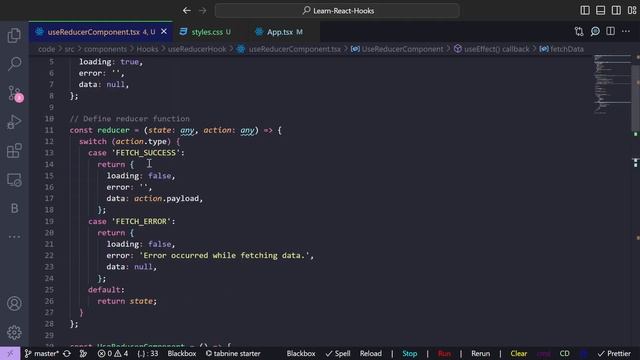Close the useReducerComponent.tsx tab

[164, 31]
